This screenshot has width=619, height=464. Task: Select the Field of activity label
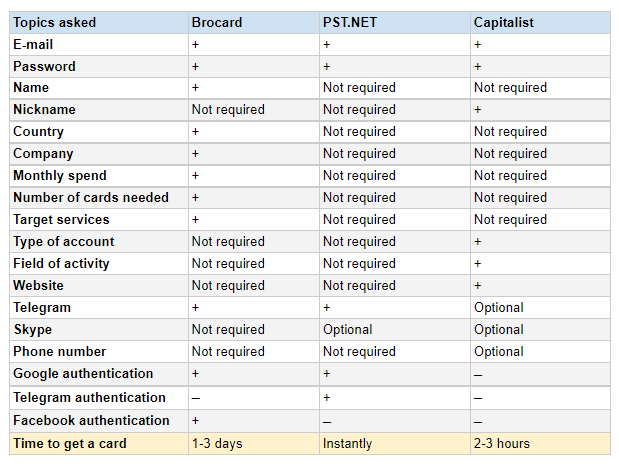[x=61, y=264]
